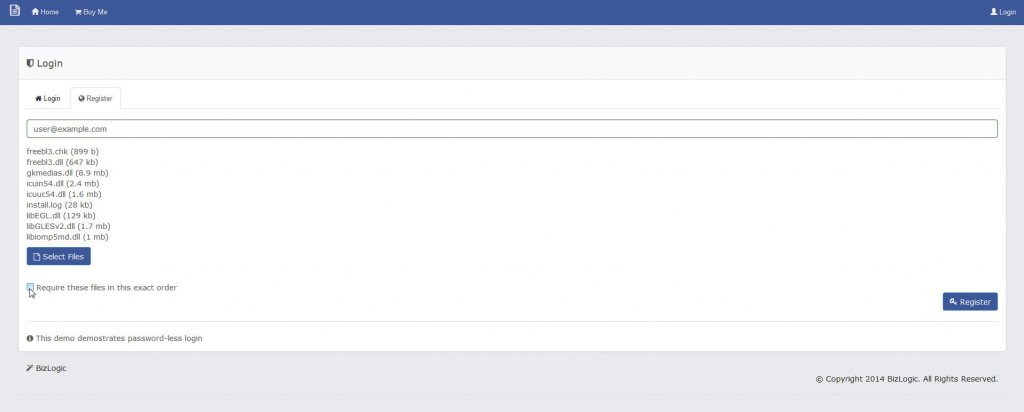
Task: Click the globe icon on Register tab
Action: point(82,99)
